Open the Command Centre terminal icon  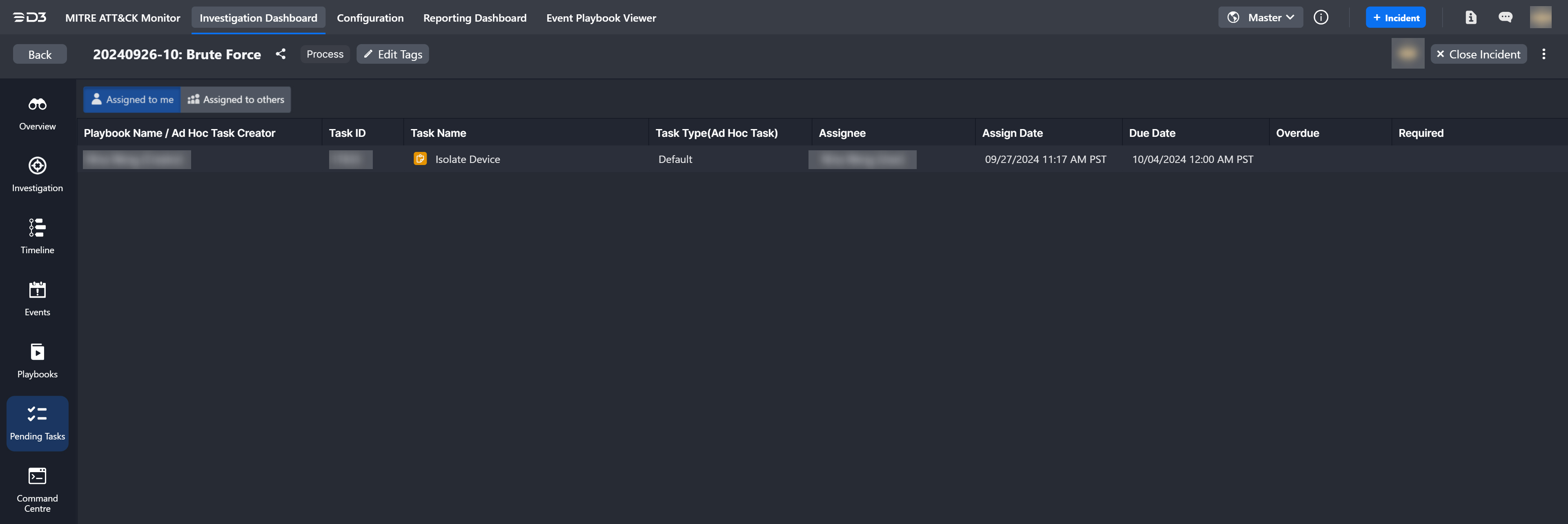37,476
